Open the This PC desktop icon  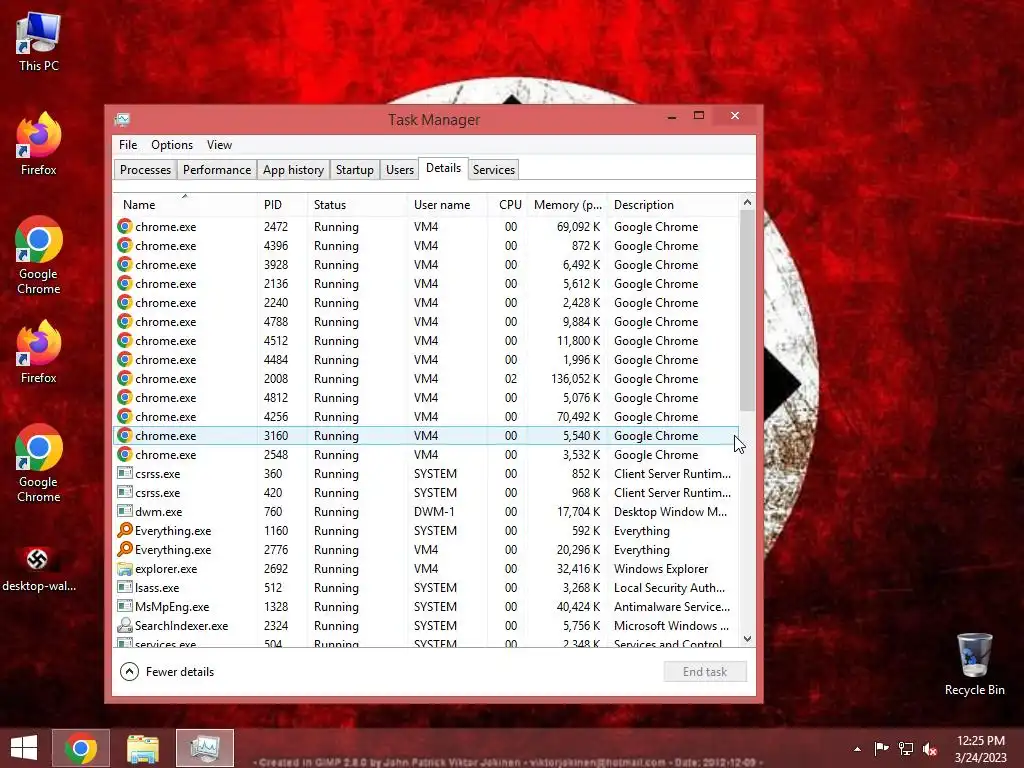(x=39, y=42)
